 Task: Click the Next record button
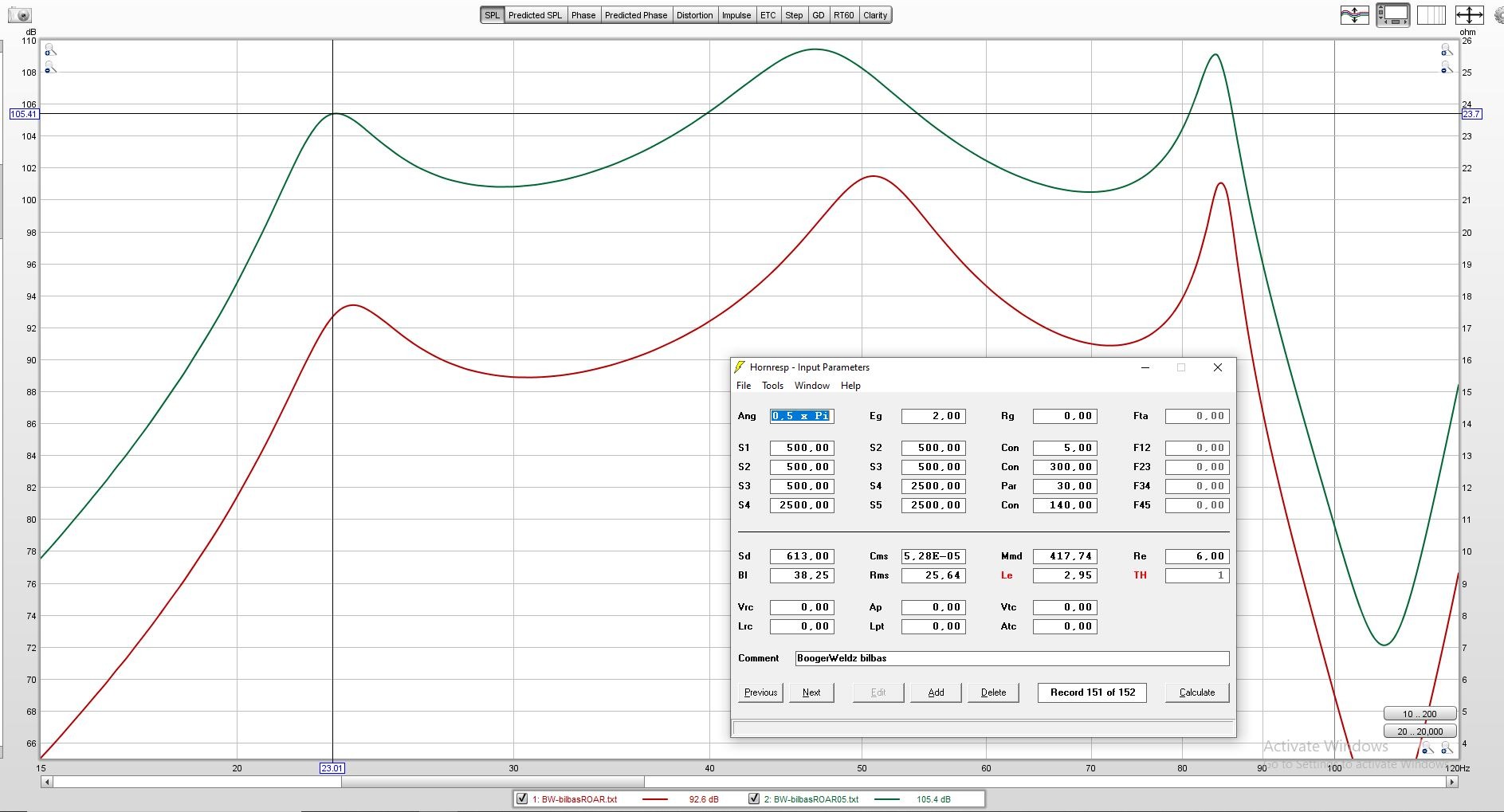[x=811, y=692]
